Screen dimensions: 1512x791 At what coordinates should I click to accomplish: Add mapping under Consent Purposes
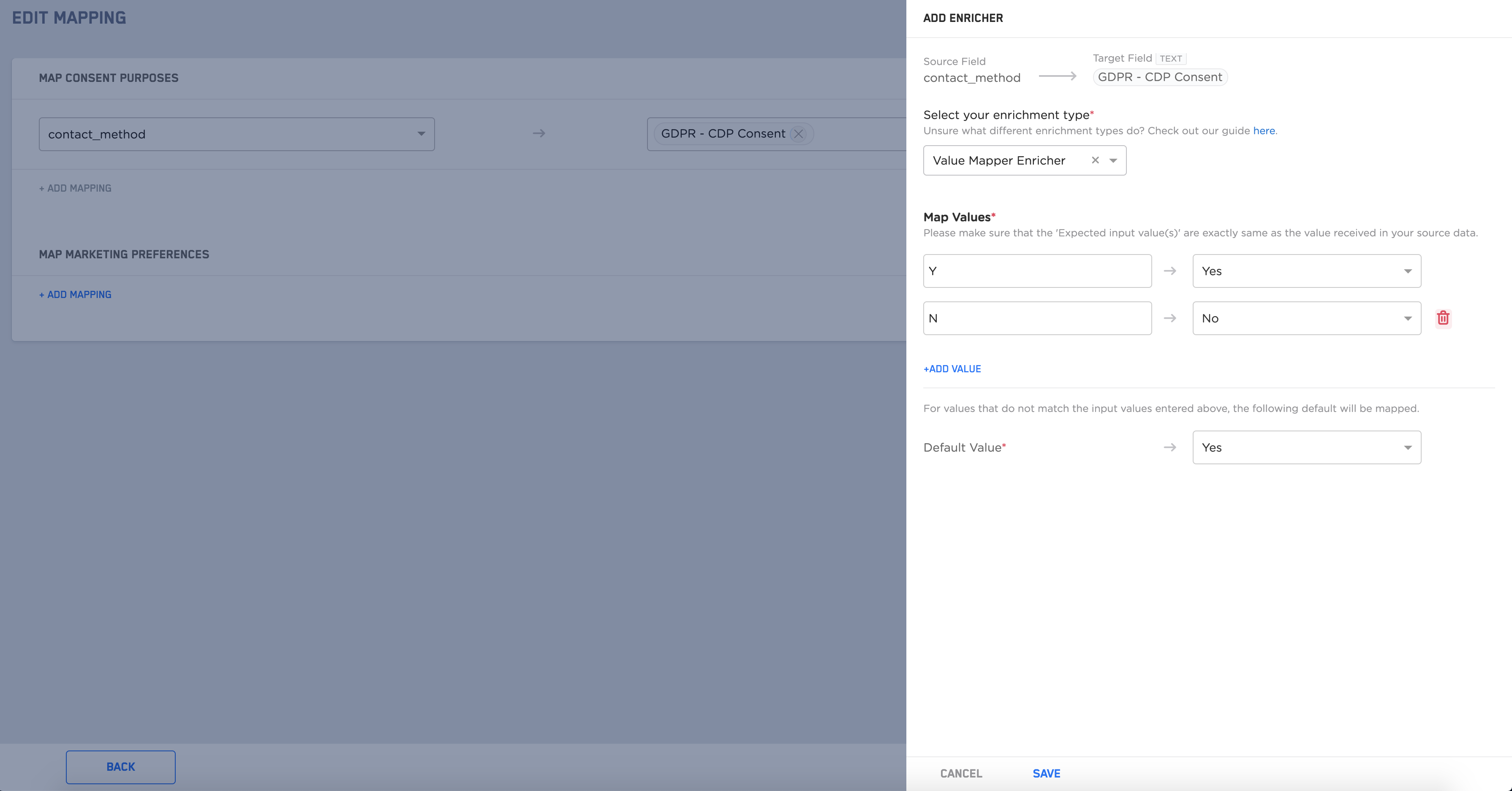click(75, 188)
